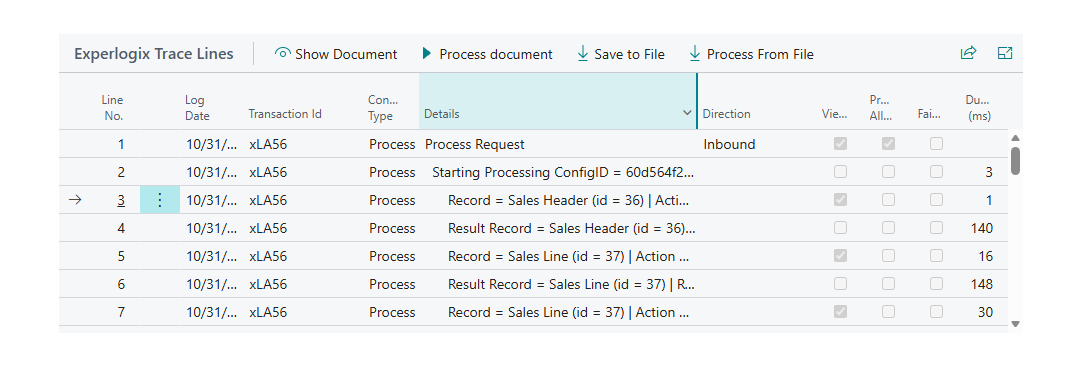The height and width of the screenshot is (365, 1089).
Task: Click the share icon in the header
Action: tap(968, 53)
